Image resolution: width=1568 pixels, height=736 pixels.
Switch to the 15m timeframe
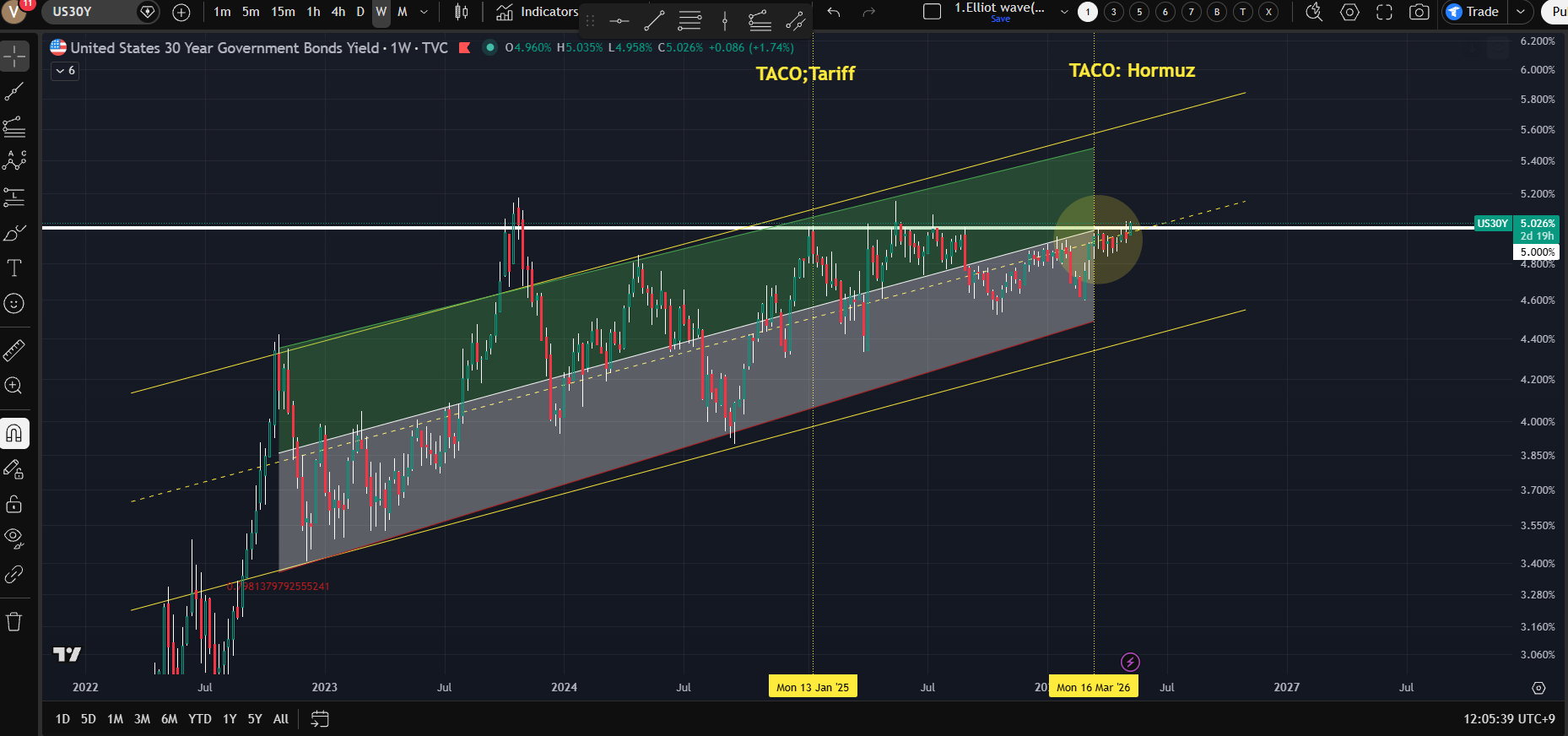(x=283, y=12)
